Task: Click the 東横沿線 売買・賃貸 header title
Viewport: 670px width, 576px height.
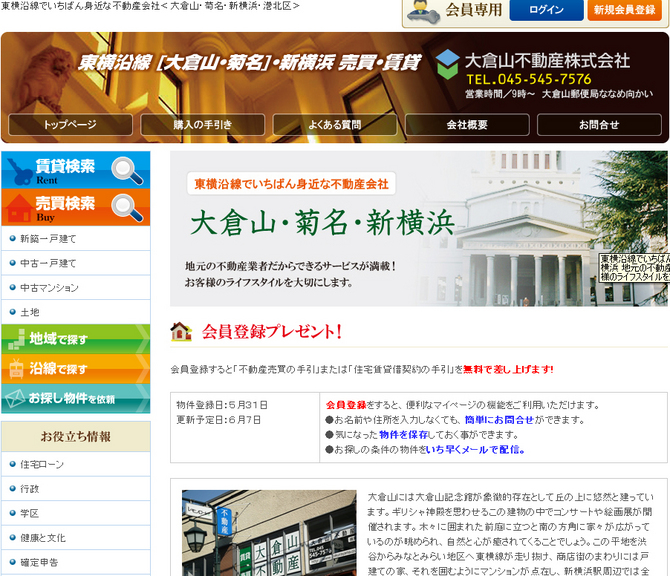Action: tap(249, 63)
